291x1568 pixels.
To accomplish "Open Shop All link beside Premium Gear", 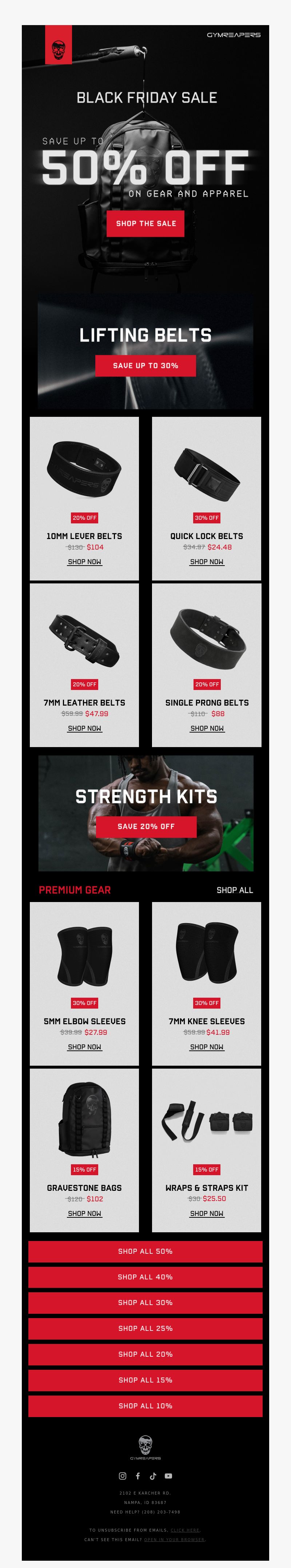I will [x=235, y=890].
